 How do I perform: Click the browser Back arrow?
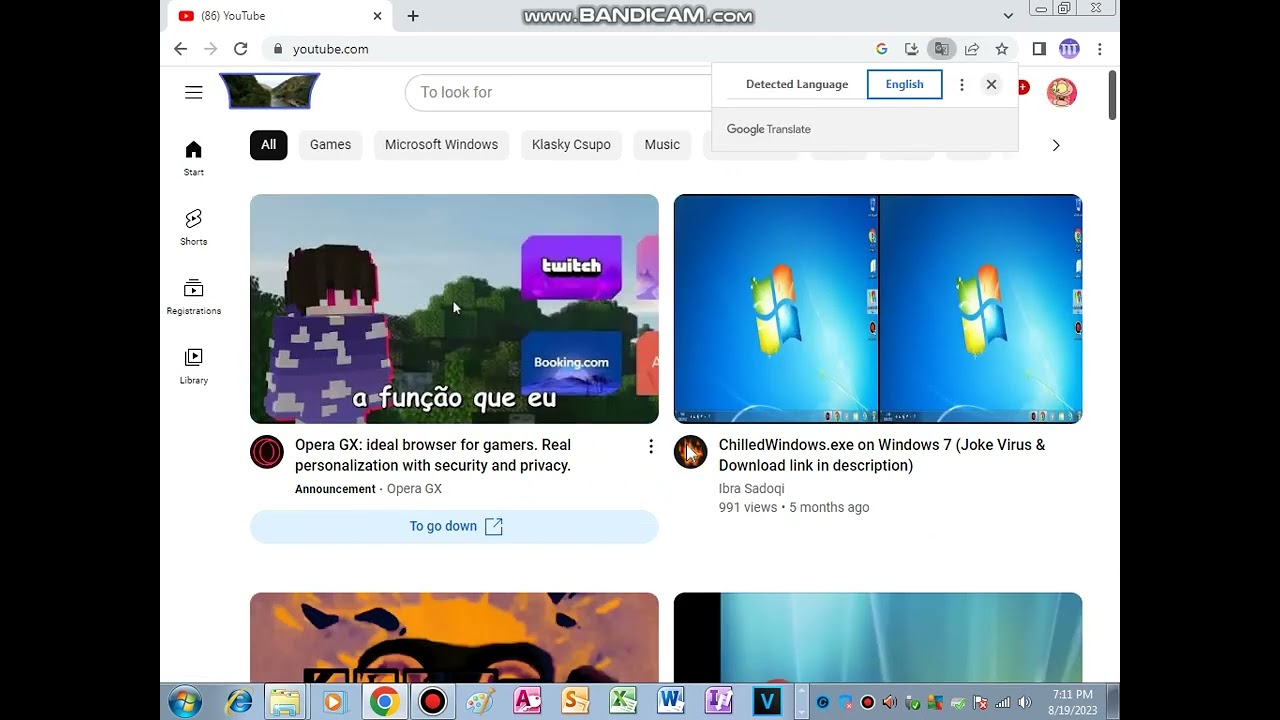180,49
